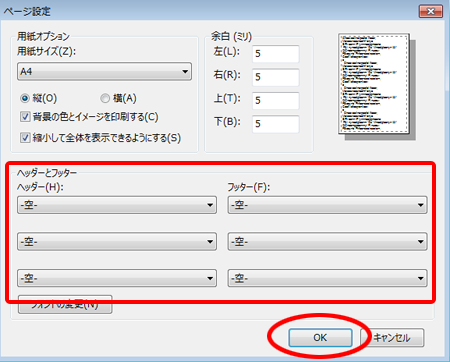The image size is (450, 362).
Task: Close the ページ設定 dialog with the X button
Action: tap(431, 11)
